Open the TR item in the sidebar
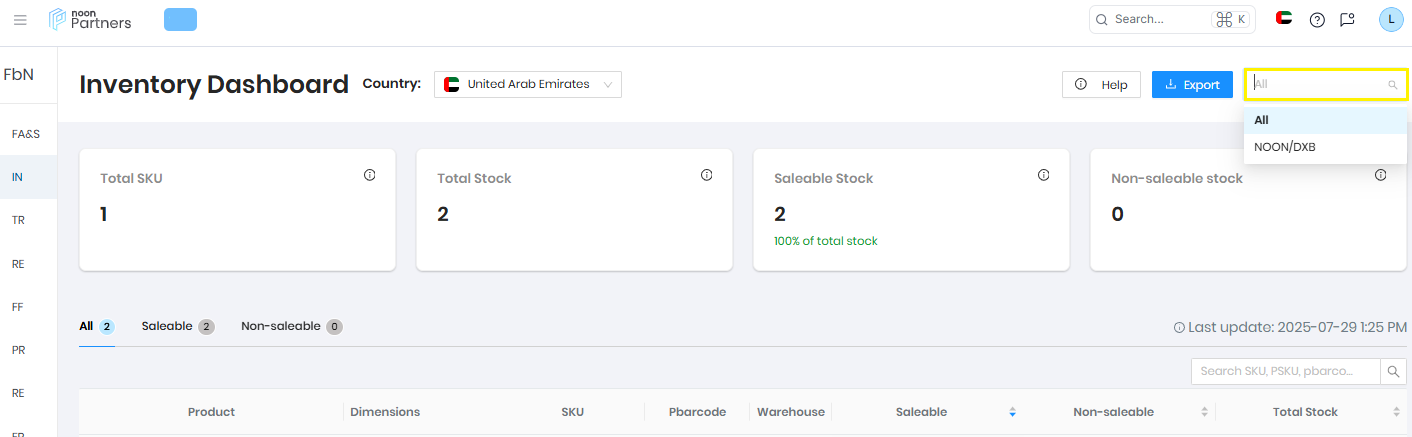 [18, 220]
